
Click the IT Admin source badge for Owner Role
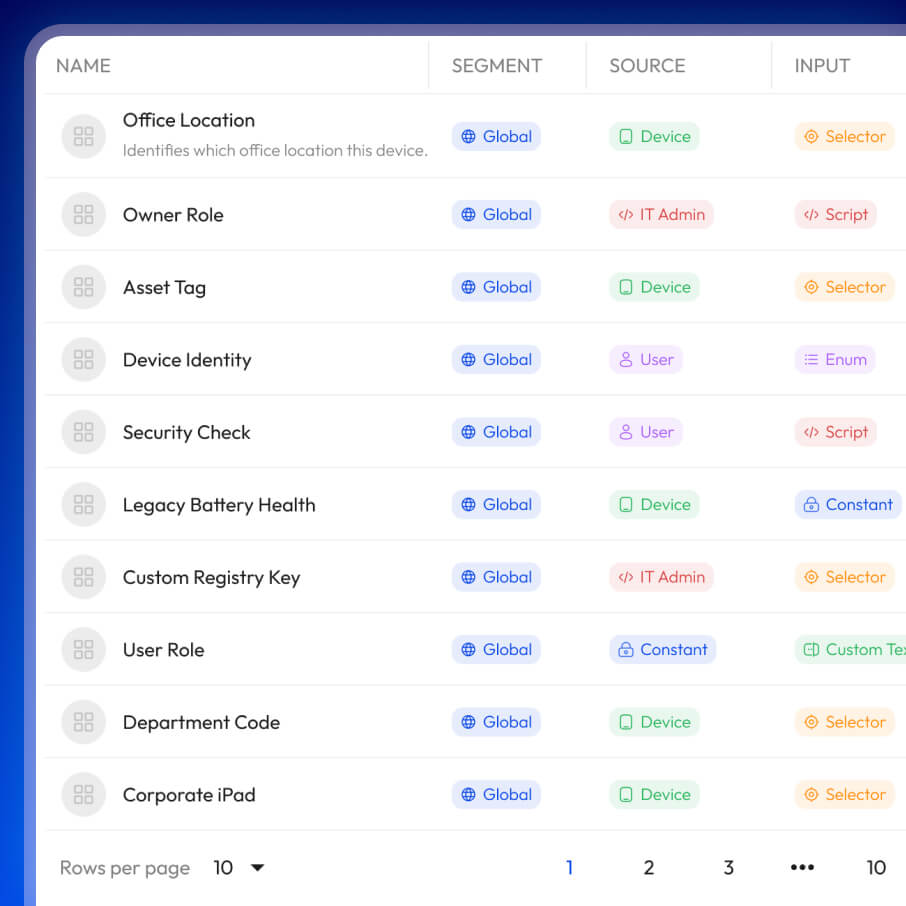[x=662, y=214]
